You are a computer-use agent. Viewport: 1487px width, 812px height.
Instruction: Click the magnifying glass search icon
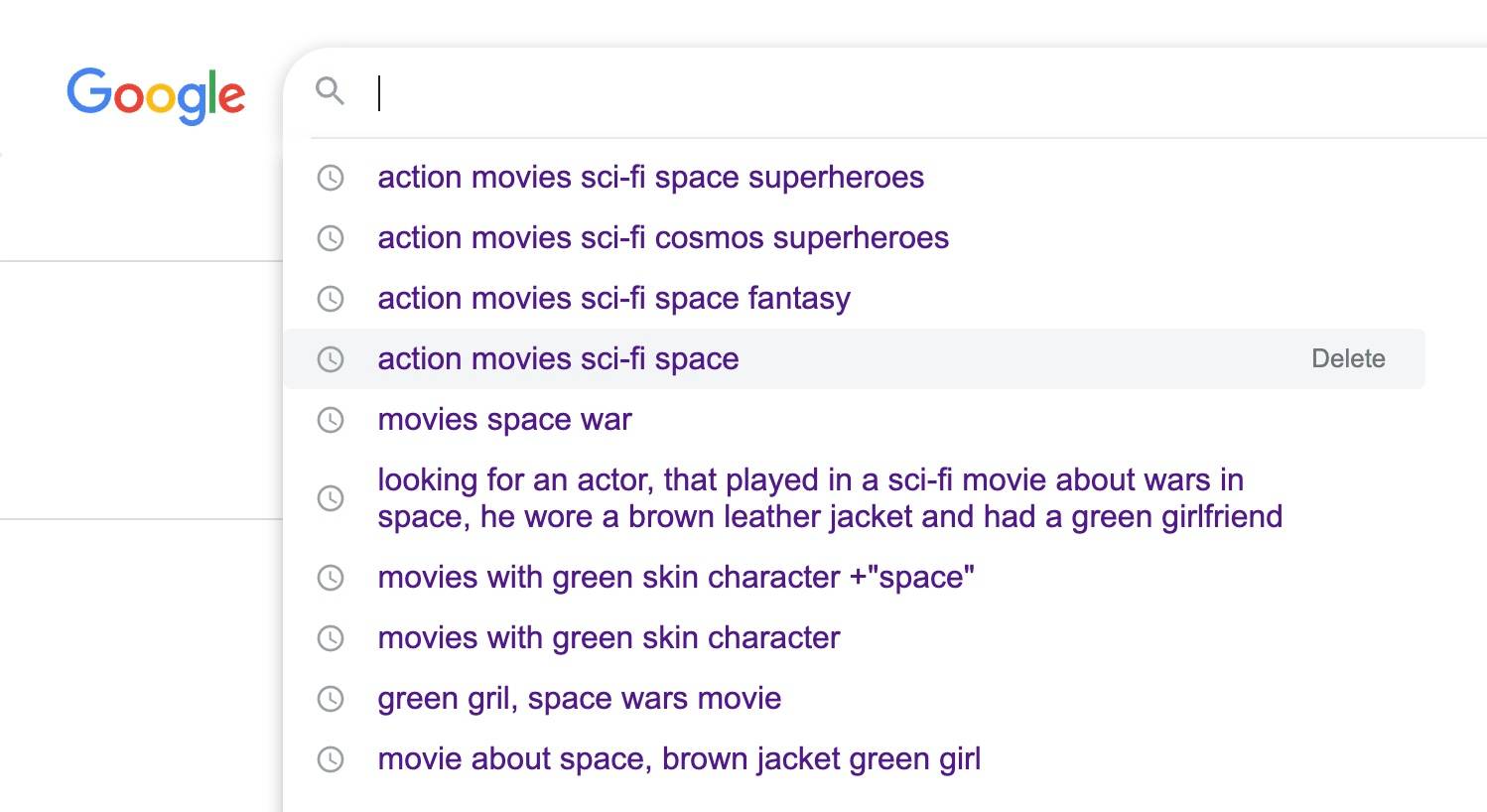pos(331,91)
